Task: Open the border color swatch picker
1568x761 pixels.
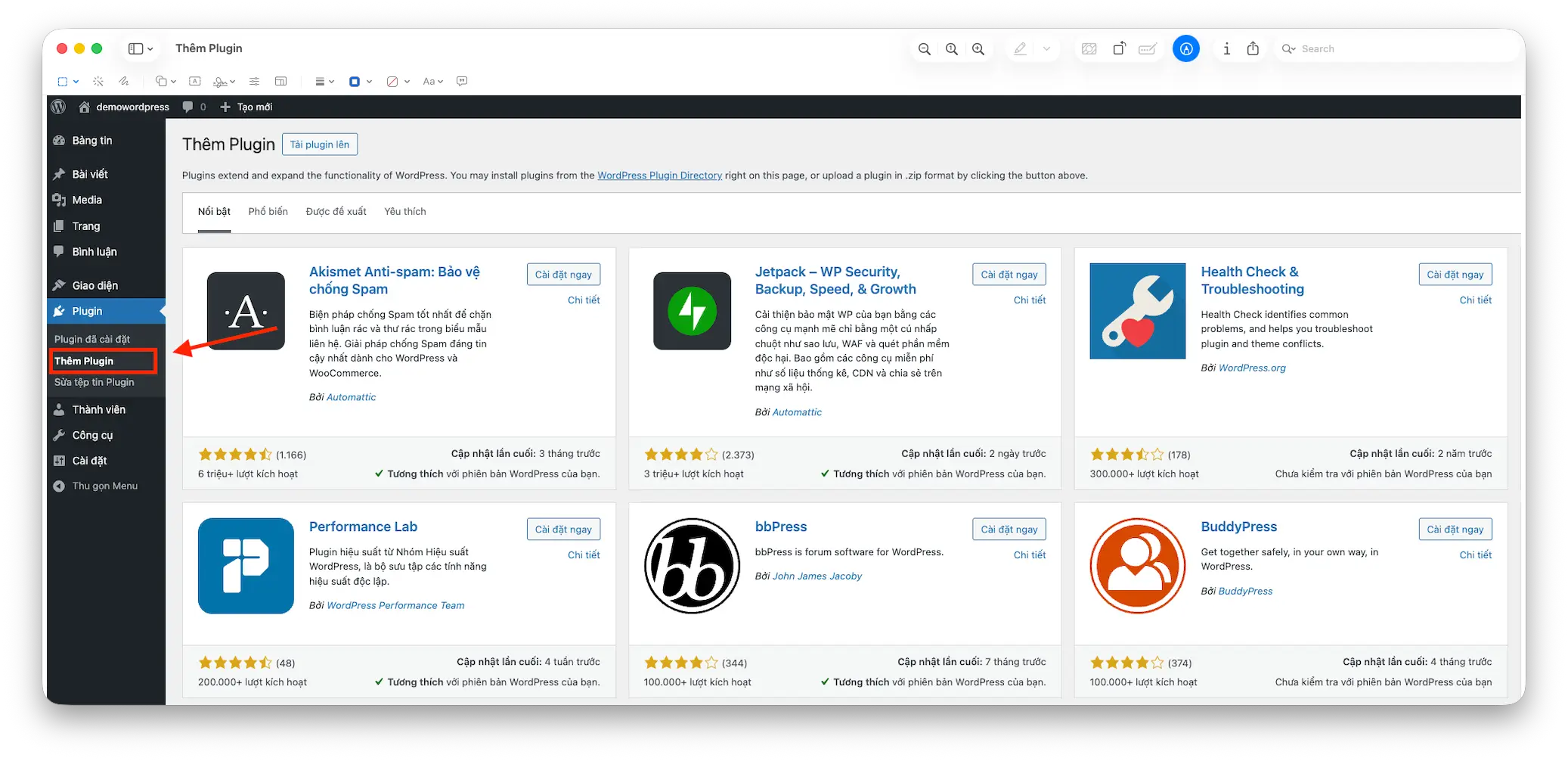Action: point(353,81)
